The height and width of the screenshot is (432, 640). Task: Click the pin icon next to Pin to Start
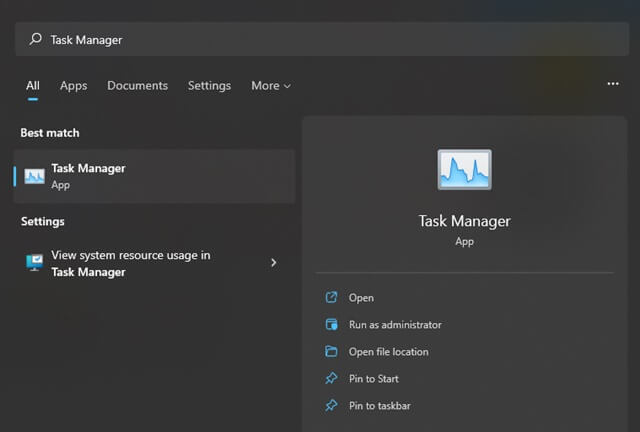332,379
